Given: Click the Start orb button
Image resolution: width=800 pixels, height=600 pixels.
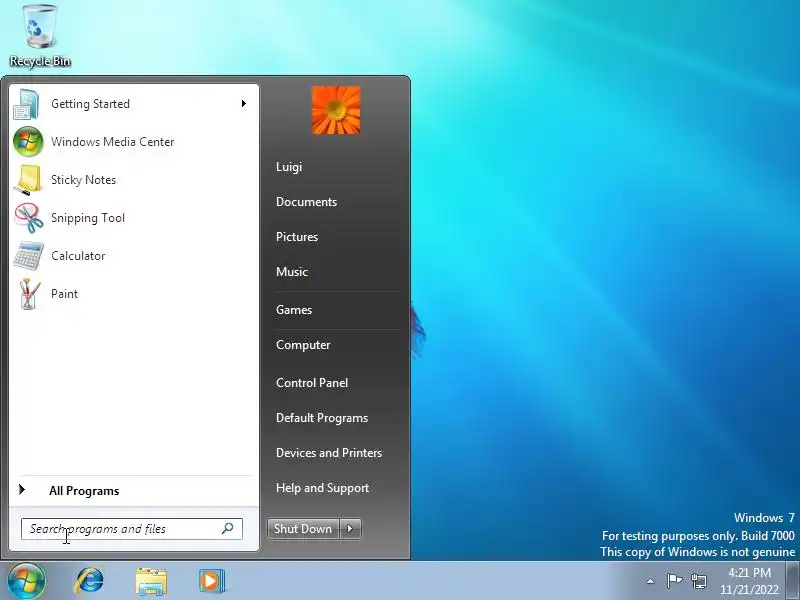Looking at the screenshot, I should (26, 581).
